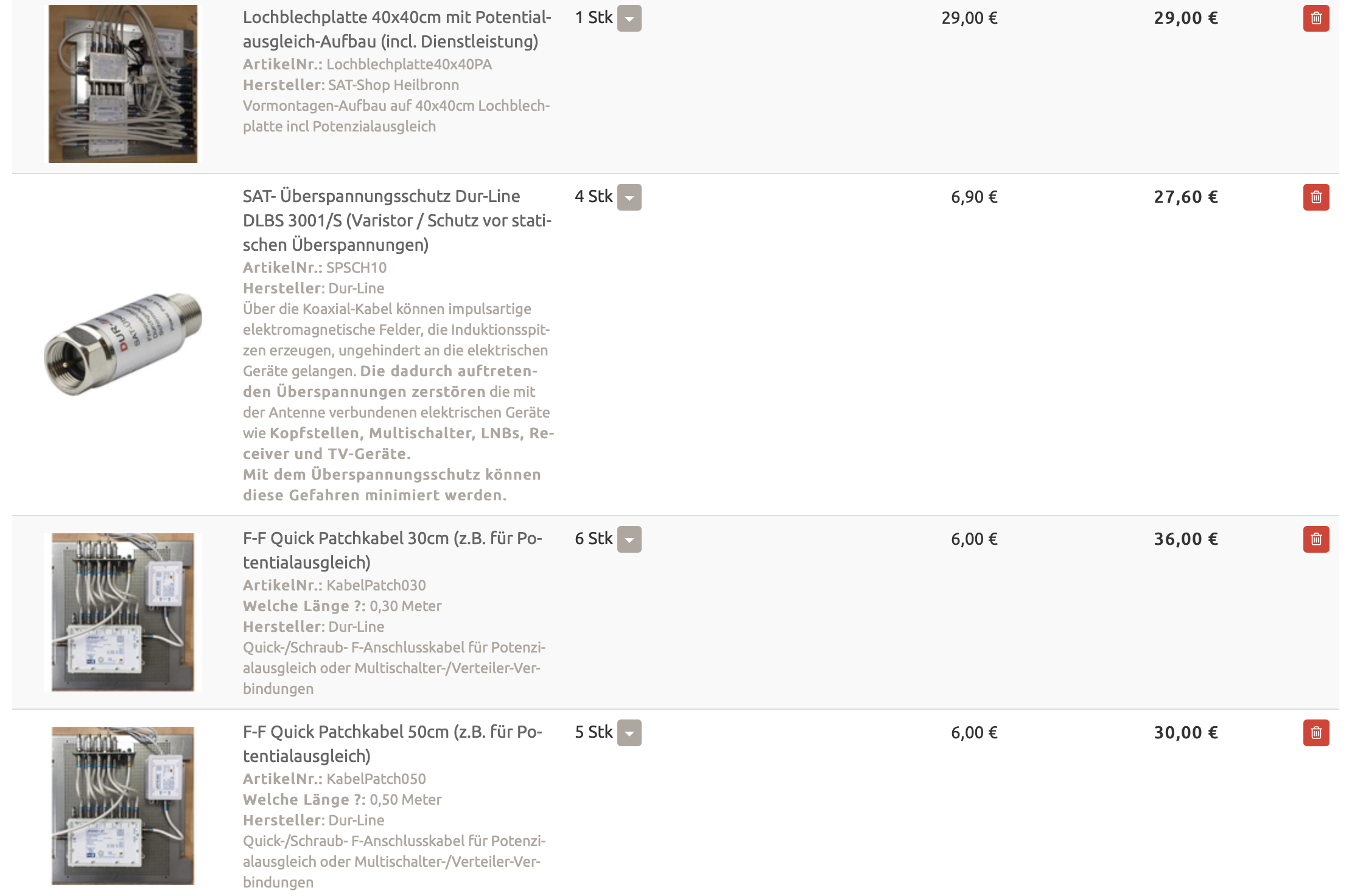Open the Lochblechplatte 40x40cm product title link
This screenshot has width=1349, height=896.
(396, 29)
